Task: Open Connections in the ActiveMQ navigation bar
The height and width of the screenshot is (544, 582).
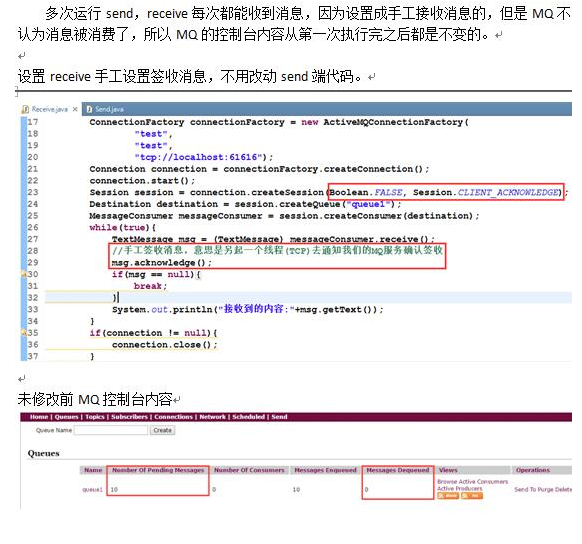Action: [173, 417]
